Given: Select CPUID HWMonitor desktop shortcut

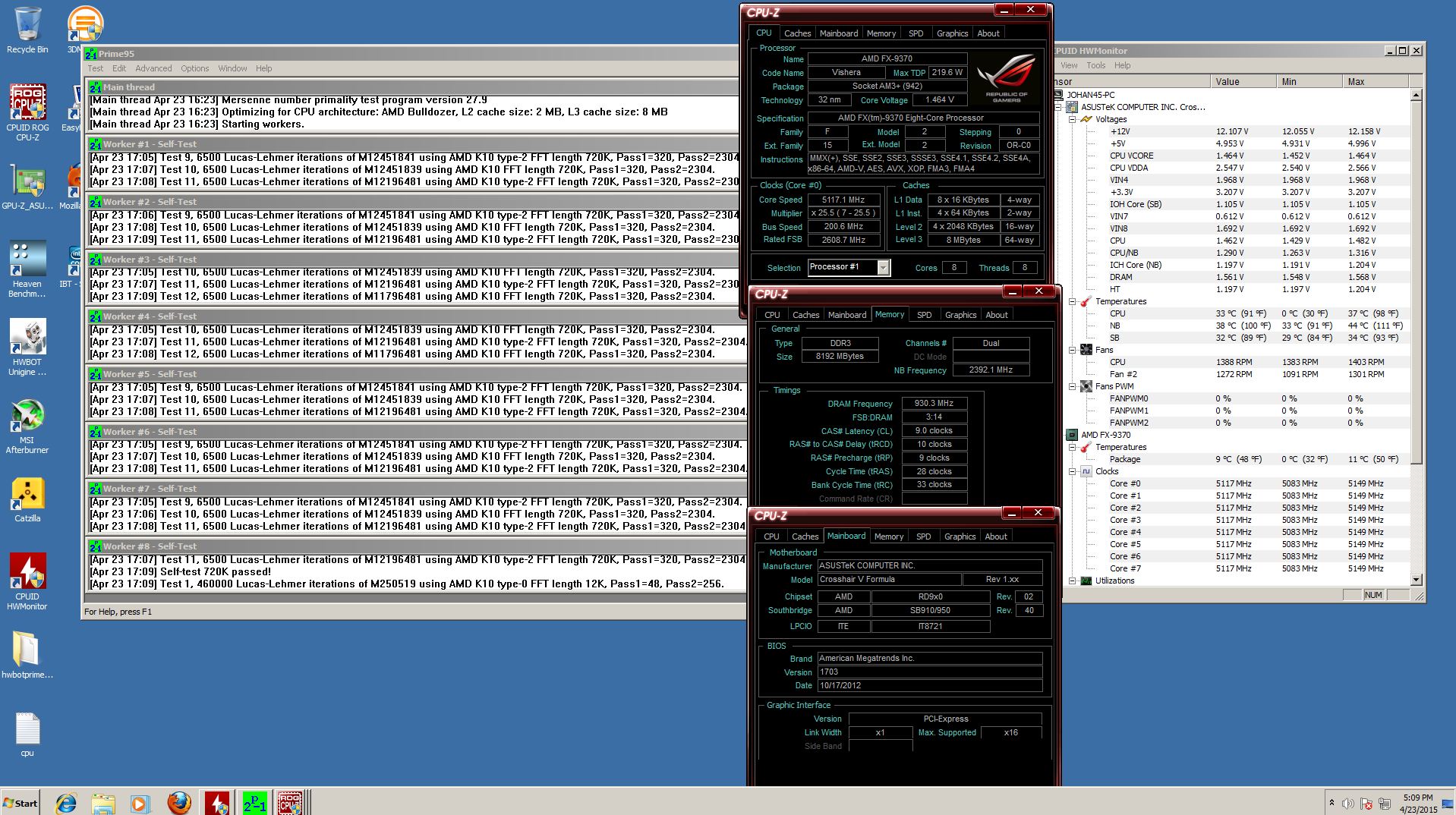Looking at the screenshot, I should (27, 581).
